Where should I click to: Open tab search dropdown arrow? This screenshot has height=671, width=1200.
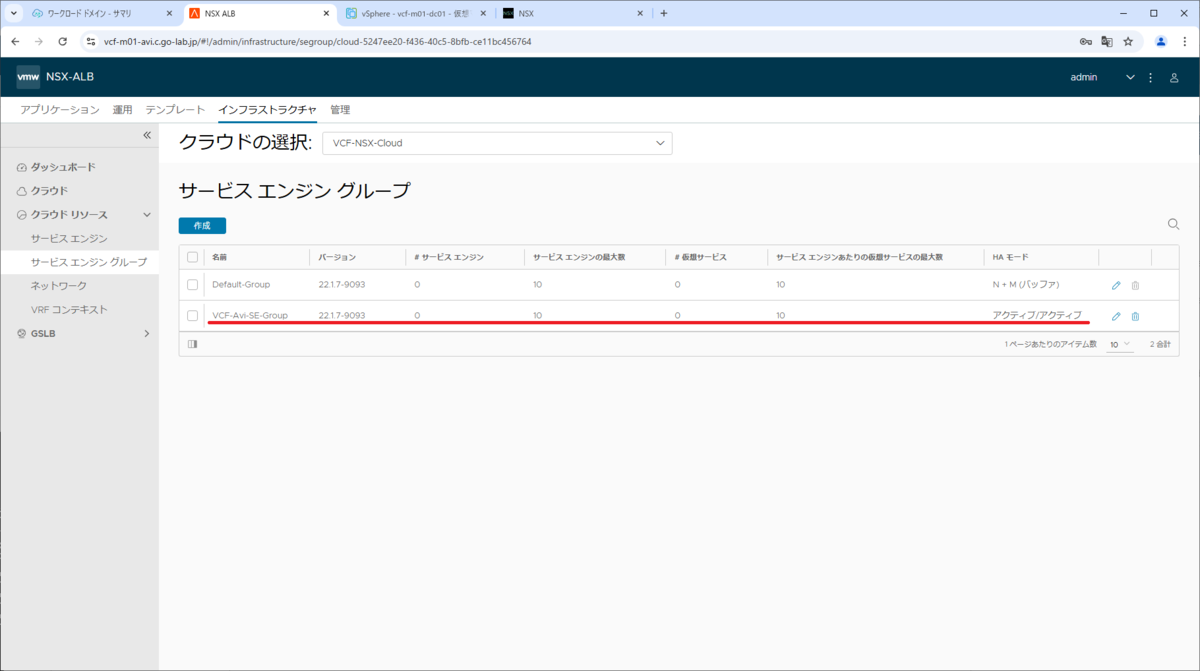click(14, 14)
